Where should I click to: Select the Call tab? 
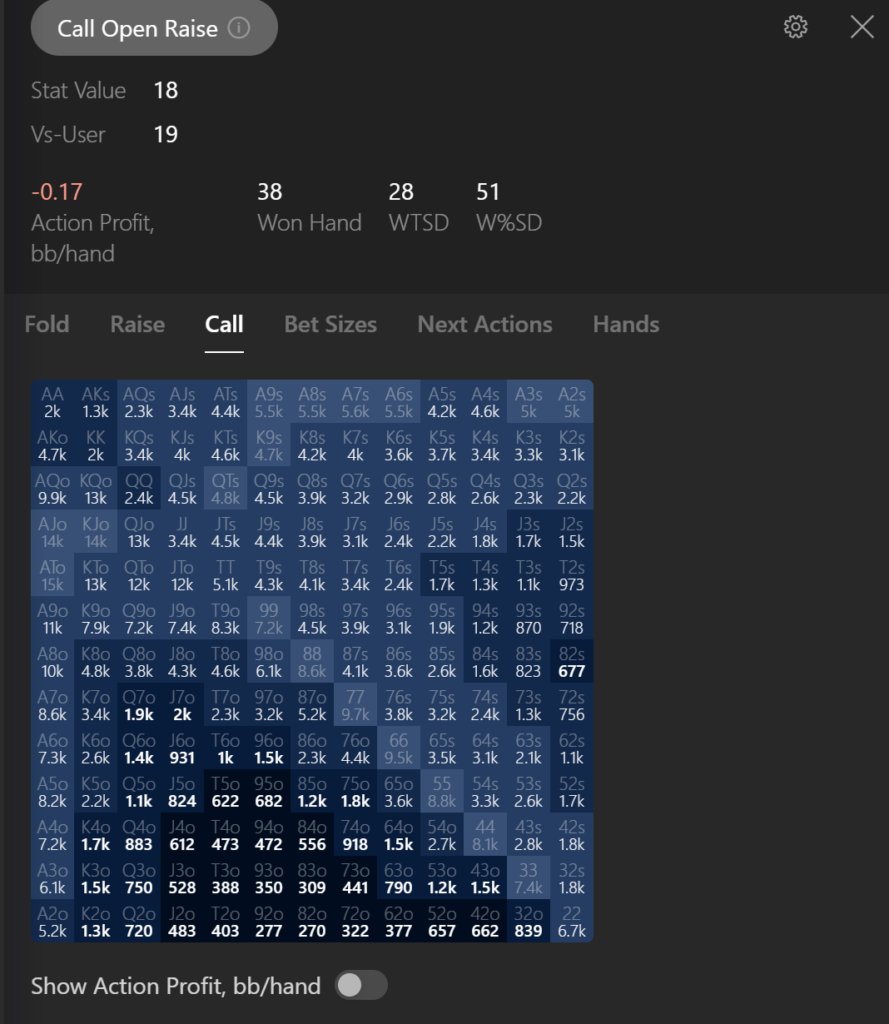[x=224, y=325]
